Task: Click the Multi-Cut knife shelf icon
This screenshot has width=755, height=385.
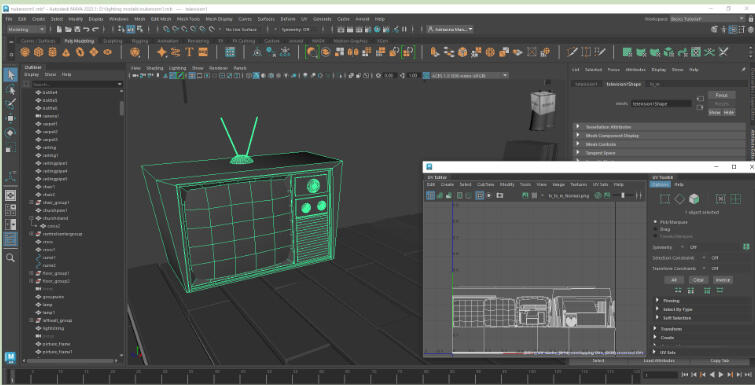Action: tap(572, 52)
